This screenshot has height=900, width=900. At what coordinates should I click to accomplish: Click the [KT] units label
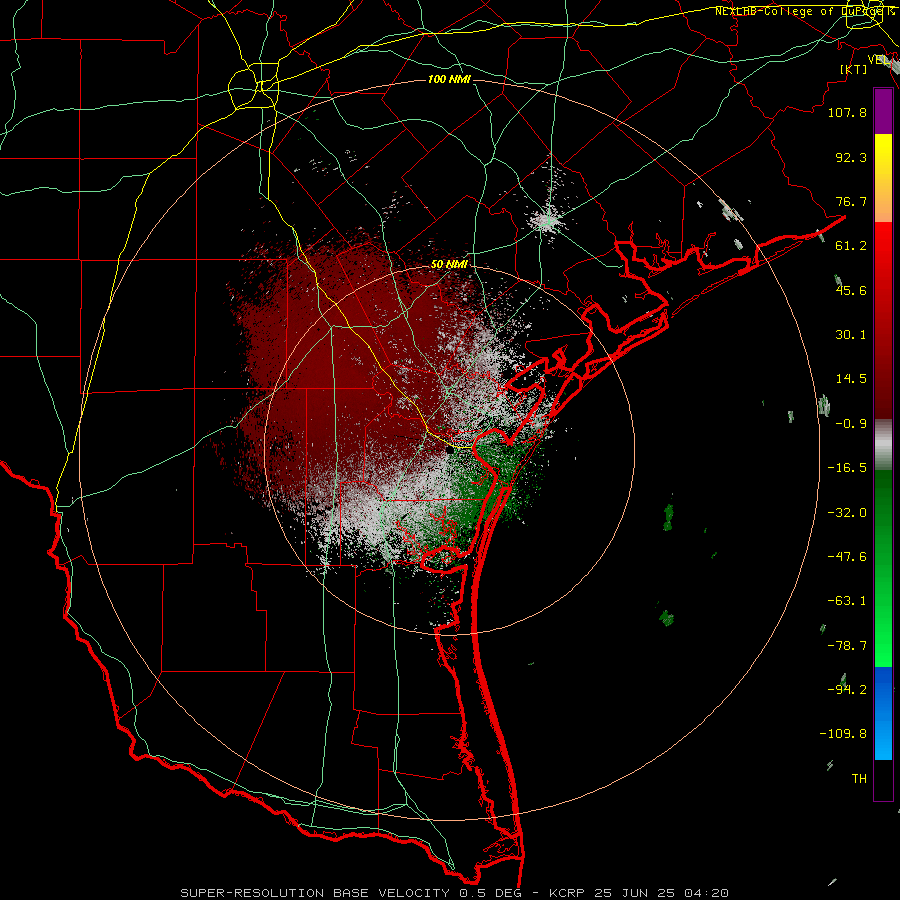(x=853, y=69)
